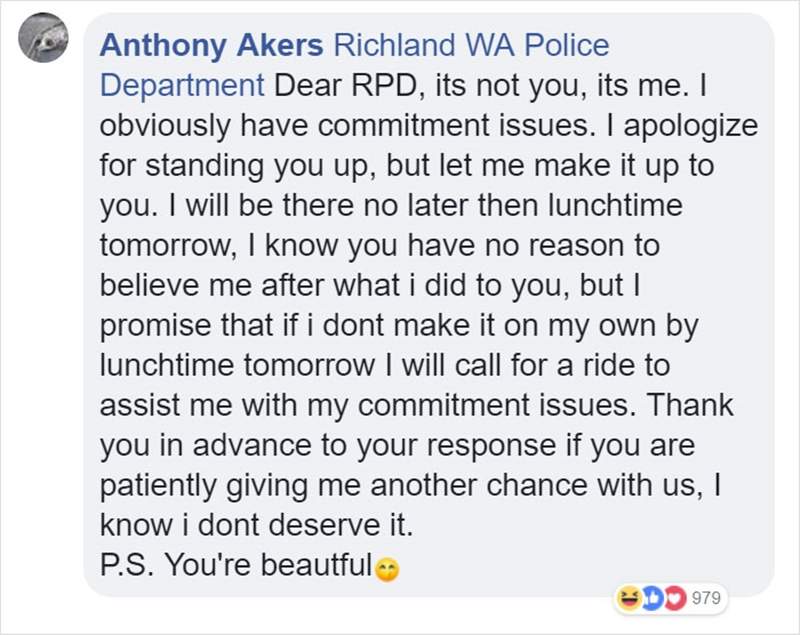Open the commenter's profile picture
This screenshot has height=635, width=800.
click(45, 41)
